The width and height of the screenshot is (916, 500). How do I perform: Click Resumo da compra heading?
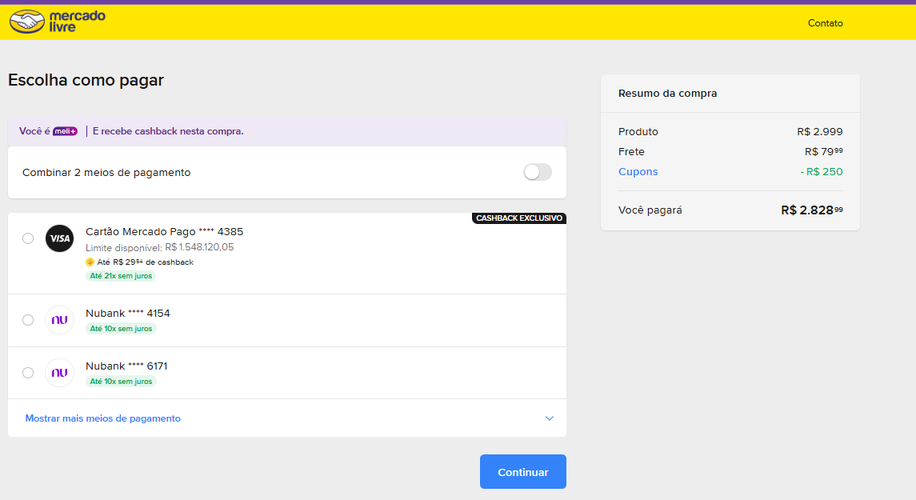[668, 93]
